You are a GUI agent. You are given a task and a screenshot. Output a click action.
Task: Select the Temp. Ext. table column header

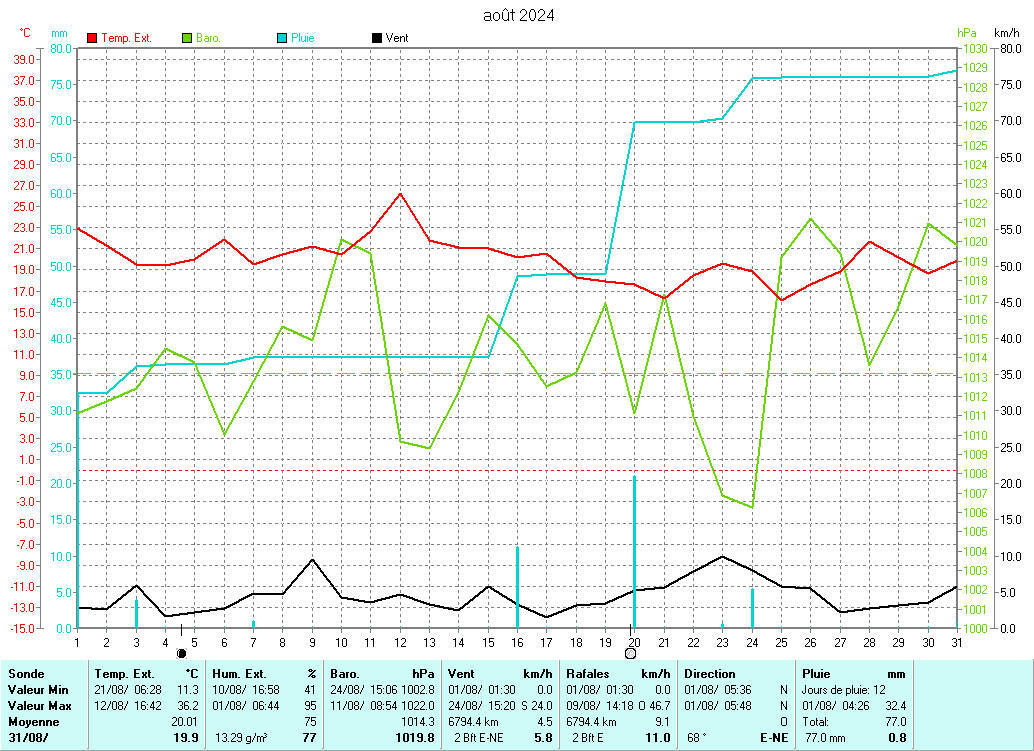[124, 674]
